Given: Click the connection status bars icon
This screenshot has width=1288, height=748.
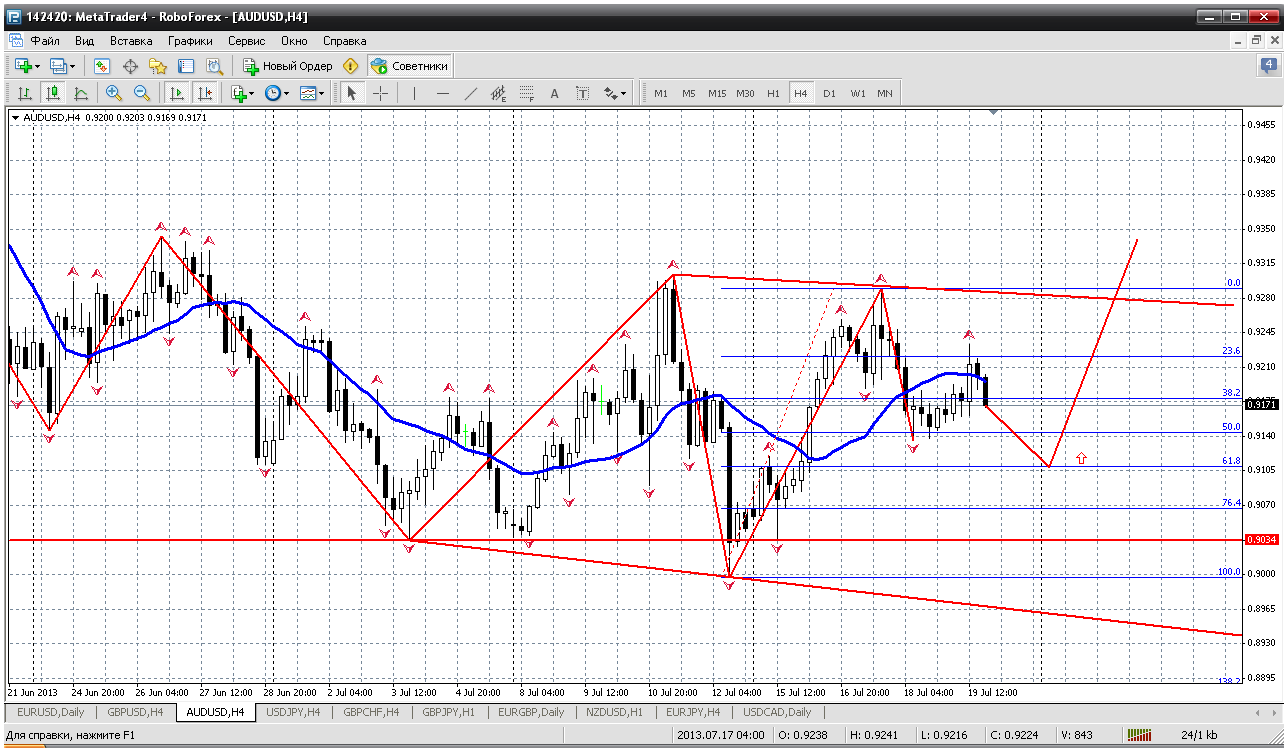Looking at the screenshot, I should tap(1141, 735).
